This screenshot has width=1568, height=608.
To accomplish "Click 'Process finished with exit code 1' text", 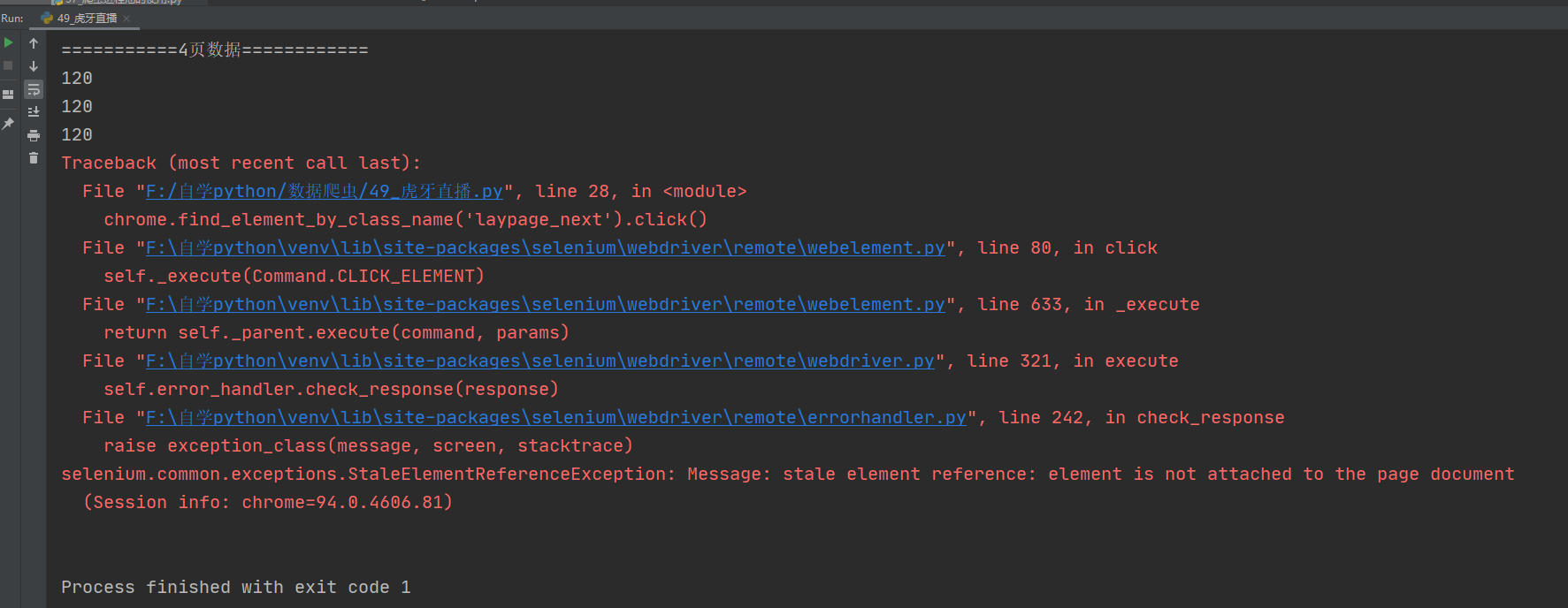I will (x=236, y=588).
